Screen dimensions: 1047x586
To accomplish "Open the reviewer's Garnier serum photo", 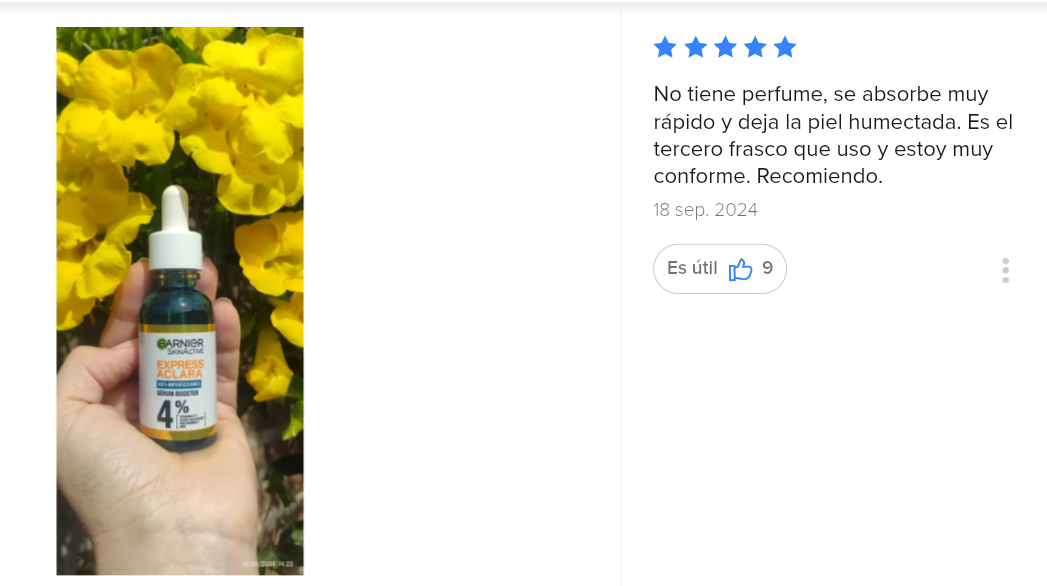I will pyautogui.click(x=180, y=301).
